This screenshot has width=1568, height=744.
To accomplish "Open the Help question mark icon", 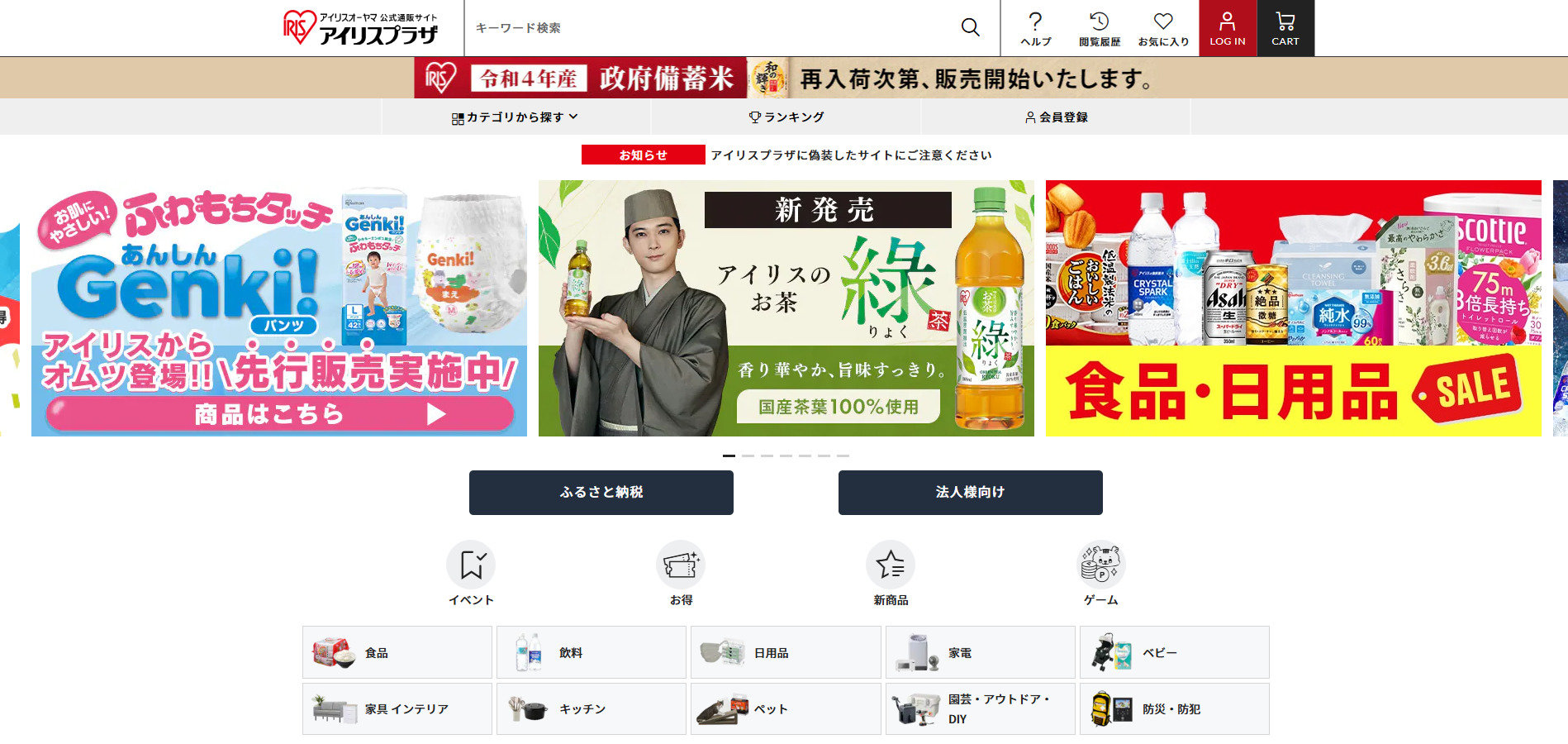I will tap(1035, 21).
